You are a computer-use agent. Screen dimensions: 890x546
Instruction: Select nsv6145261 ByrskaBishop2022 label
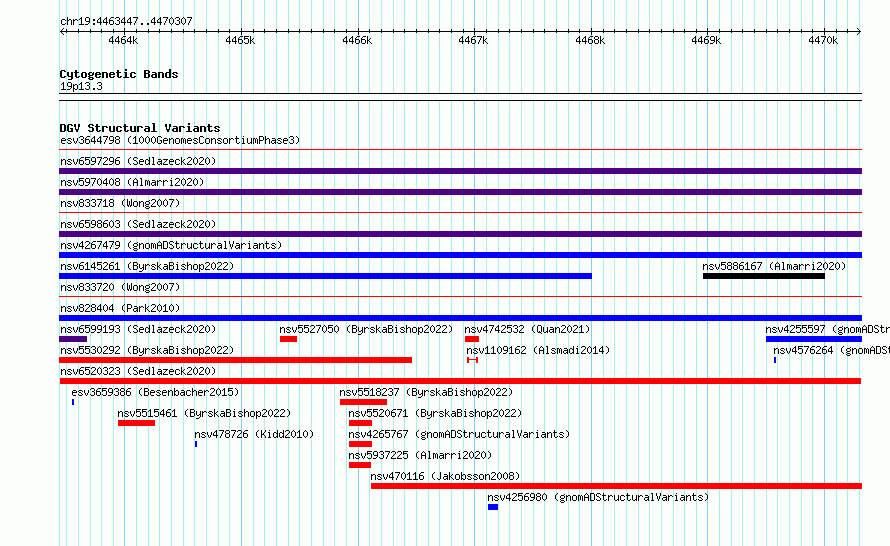147,266
